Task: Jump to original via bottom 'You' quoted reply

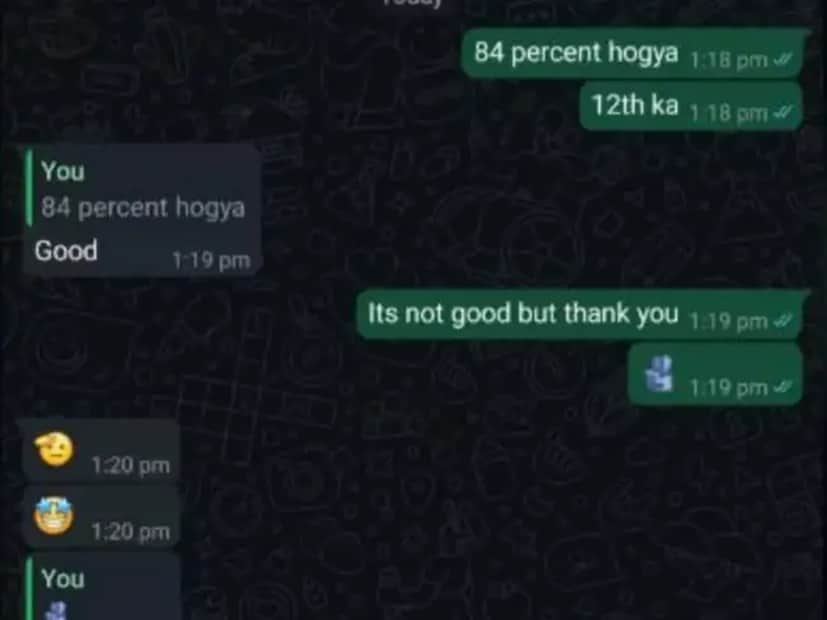Action: [103, 588]
